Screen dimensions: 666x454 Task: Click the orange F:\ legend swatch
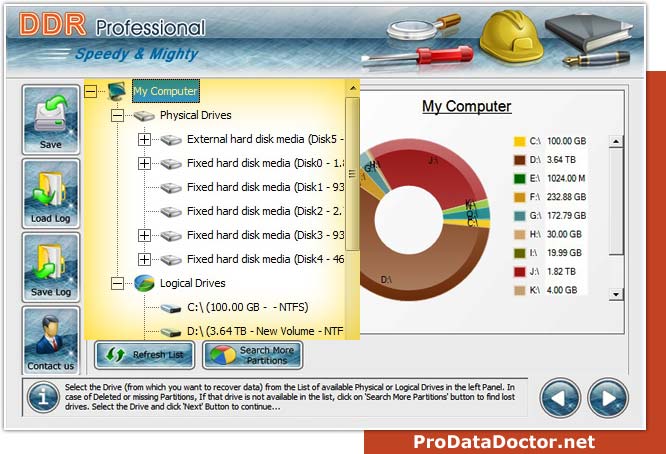pos(520,197)
